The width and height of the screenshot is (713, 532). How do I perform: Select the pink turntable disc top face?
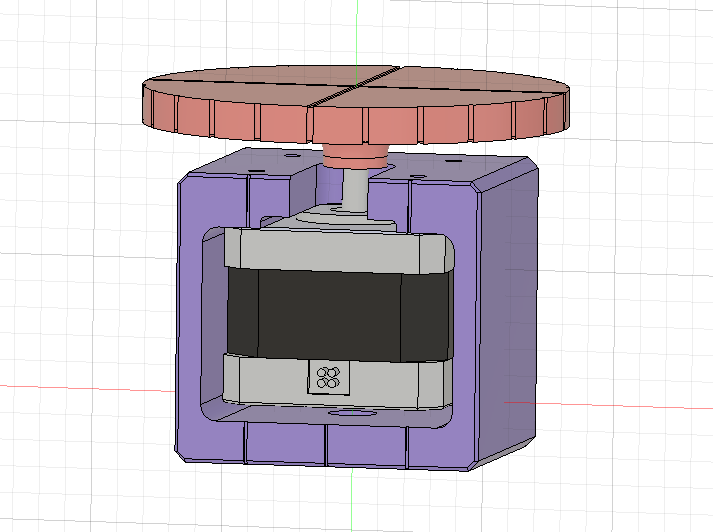[x=355, y=86]
